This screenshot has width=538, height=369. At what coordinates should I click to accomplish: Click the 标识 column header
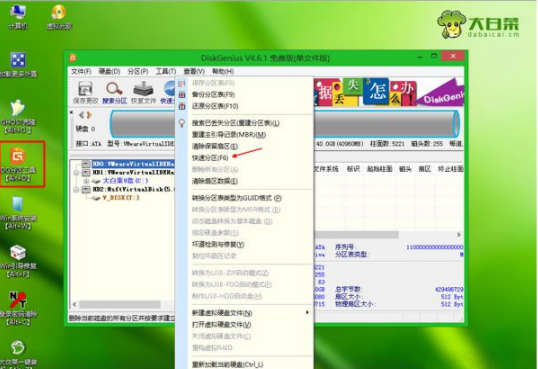coord(353,169)
